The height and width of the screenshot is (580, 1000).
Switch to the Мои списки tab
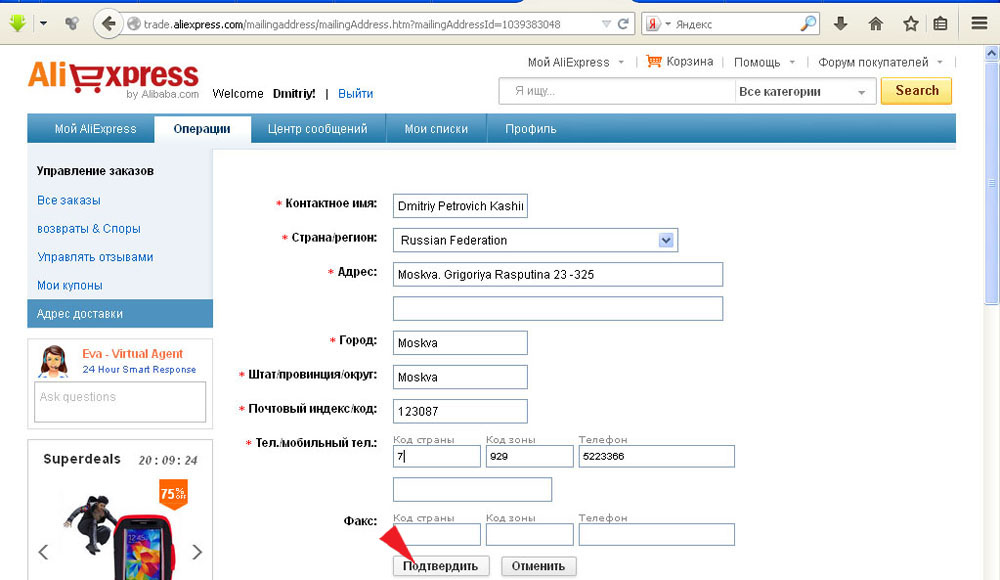click(x=436, y=128)
